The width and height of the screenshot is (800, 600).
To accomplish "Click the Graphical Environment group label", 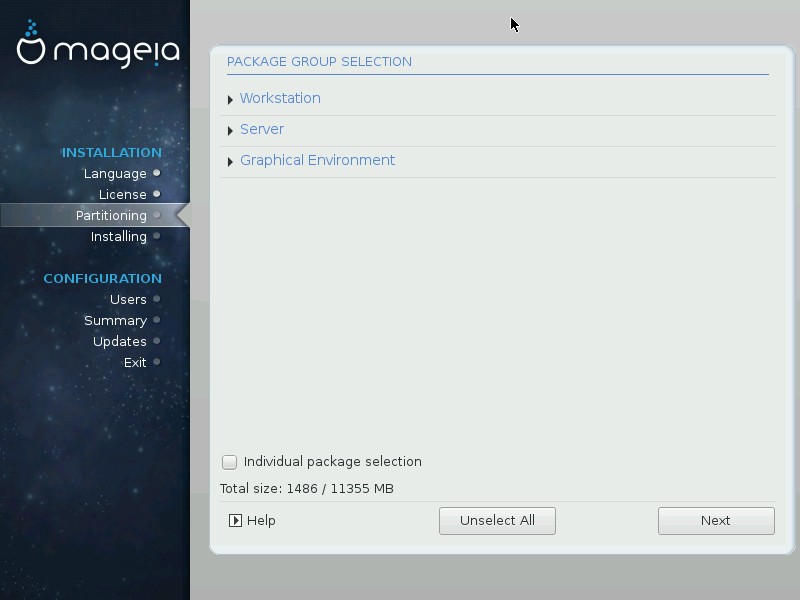I will pos(317,160).
